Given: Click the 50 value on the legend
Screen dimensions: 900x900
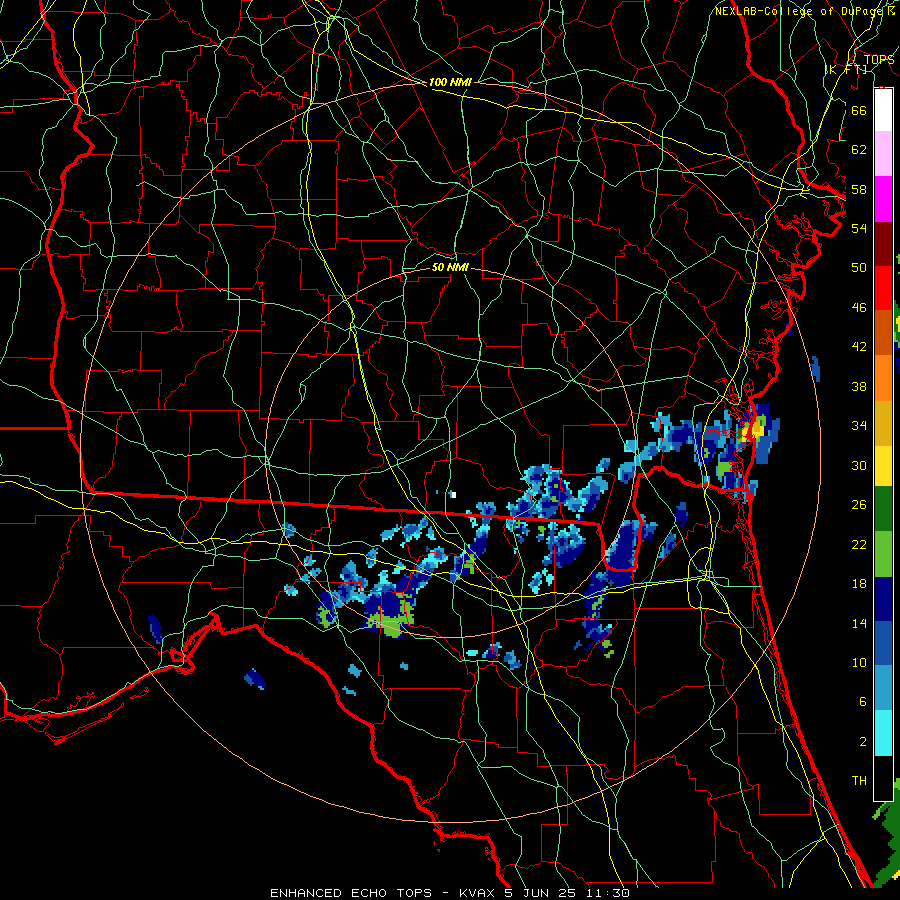Looking at the screenshot, I should pyautogui.click(x=859, y=268).
